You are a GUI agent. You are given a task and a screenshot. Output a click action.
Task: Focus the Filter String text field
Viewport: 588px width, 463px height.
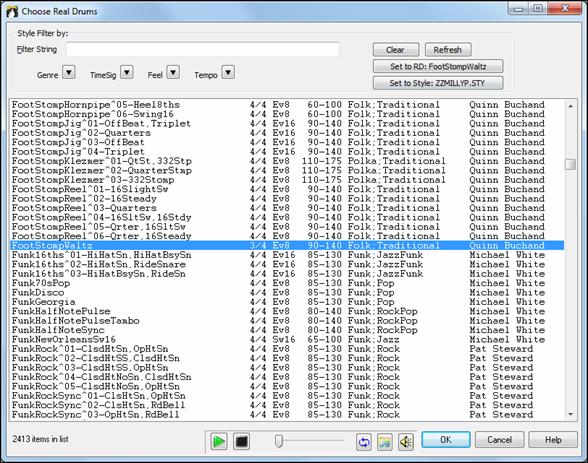coord(203,49)
